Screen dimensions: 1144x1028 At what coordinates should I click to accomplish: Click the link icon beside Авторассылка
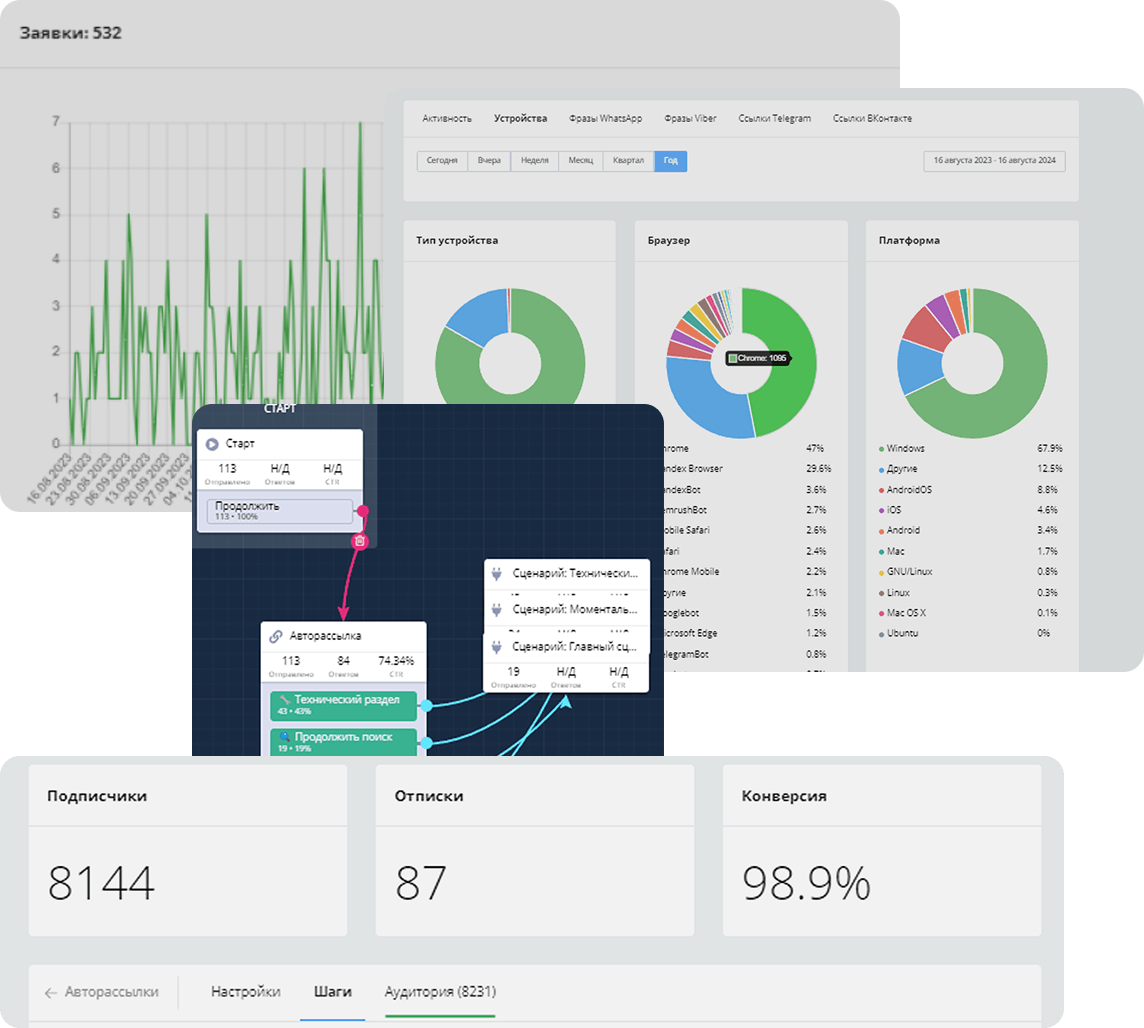click(x=276, y=636)
